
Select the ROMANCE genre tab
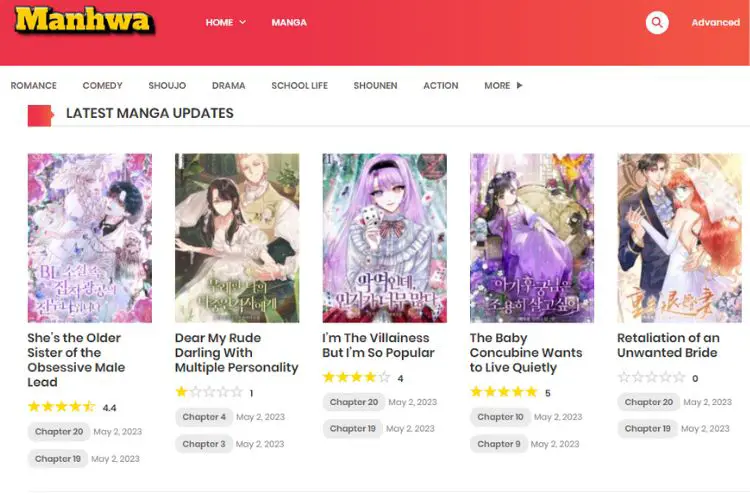(33, 86)
